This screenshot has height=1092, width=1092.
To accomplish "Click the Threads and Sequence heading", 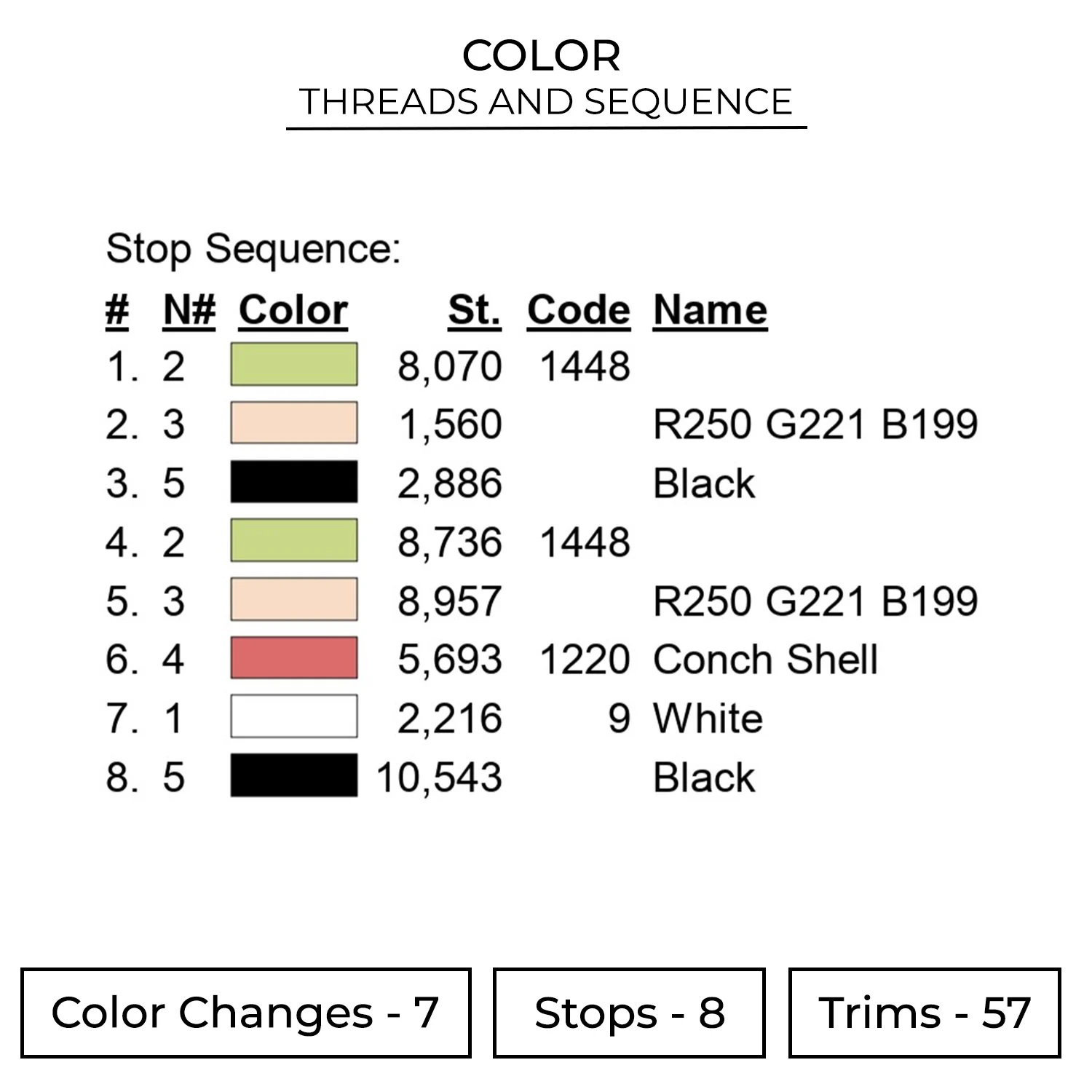I will click(545, 101).
